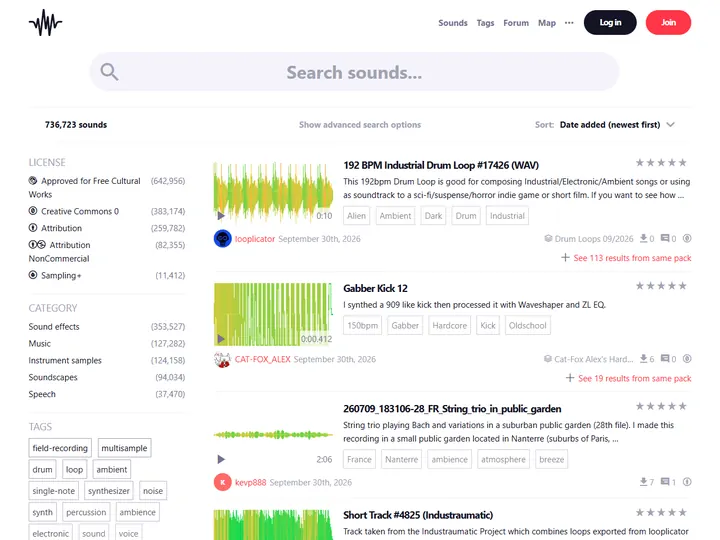The width and height of the screenshot is (720, 540).
Task: Open Short Track #4825 (Industraumatic) title
Action: click(418, 515)
